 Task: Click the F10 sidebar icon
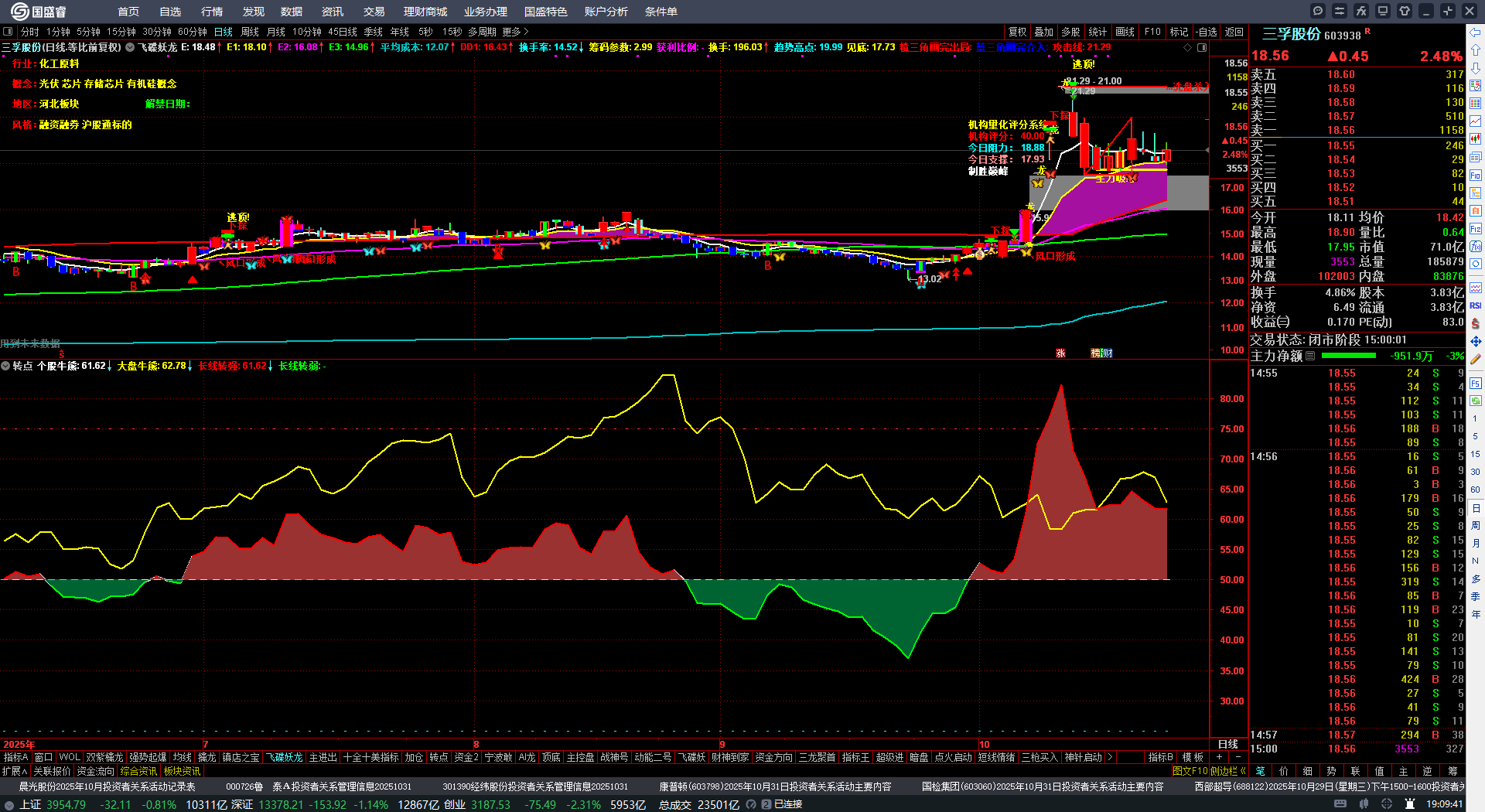pyautogui.click(x=1476, y=176)
